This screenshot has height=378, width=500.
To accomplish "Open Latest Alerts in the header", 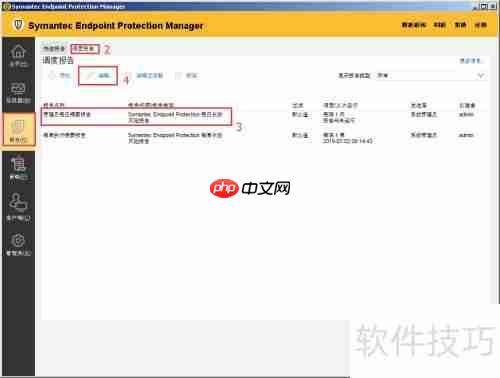I will (413, 25).
